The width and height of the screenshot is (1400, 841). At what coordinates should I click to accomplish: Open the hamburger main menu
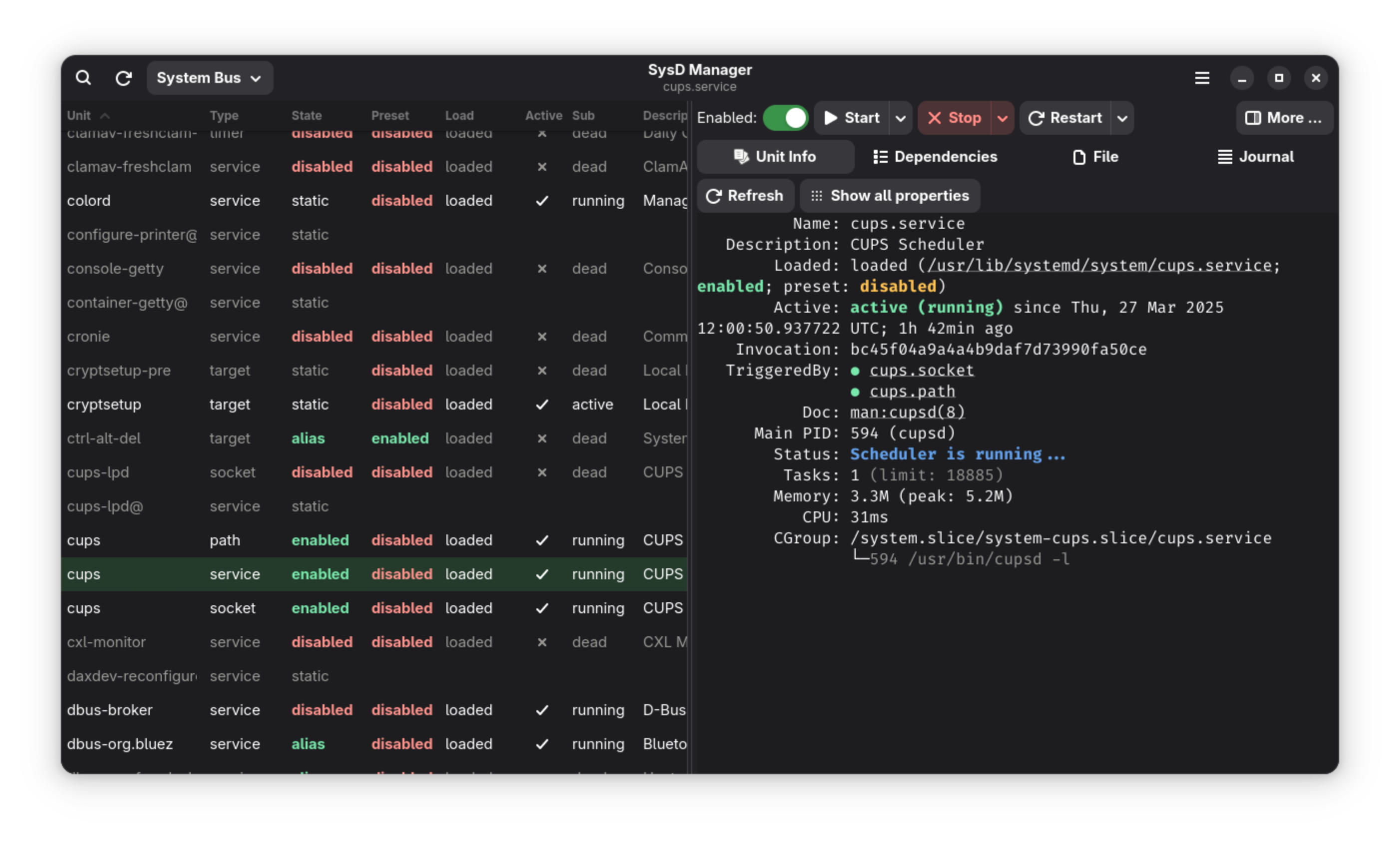click(1202, 77)
